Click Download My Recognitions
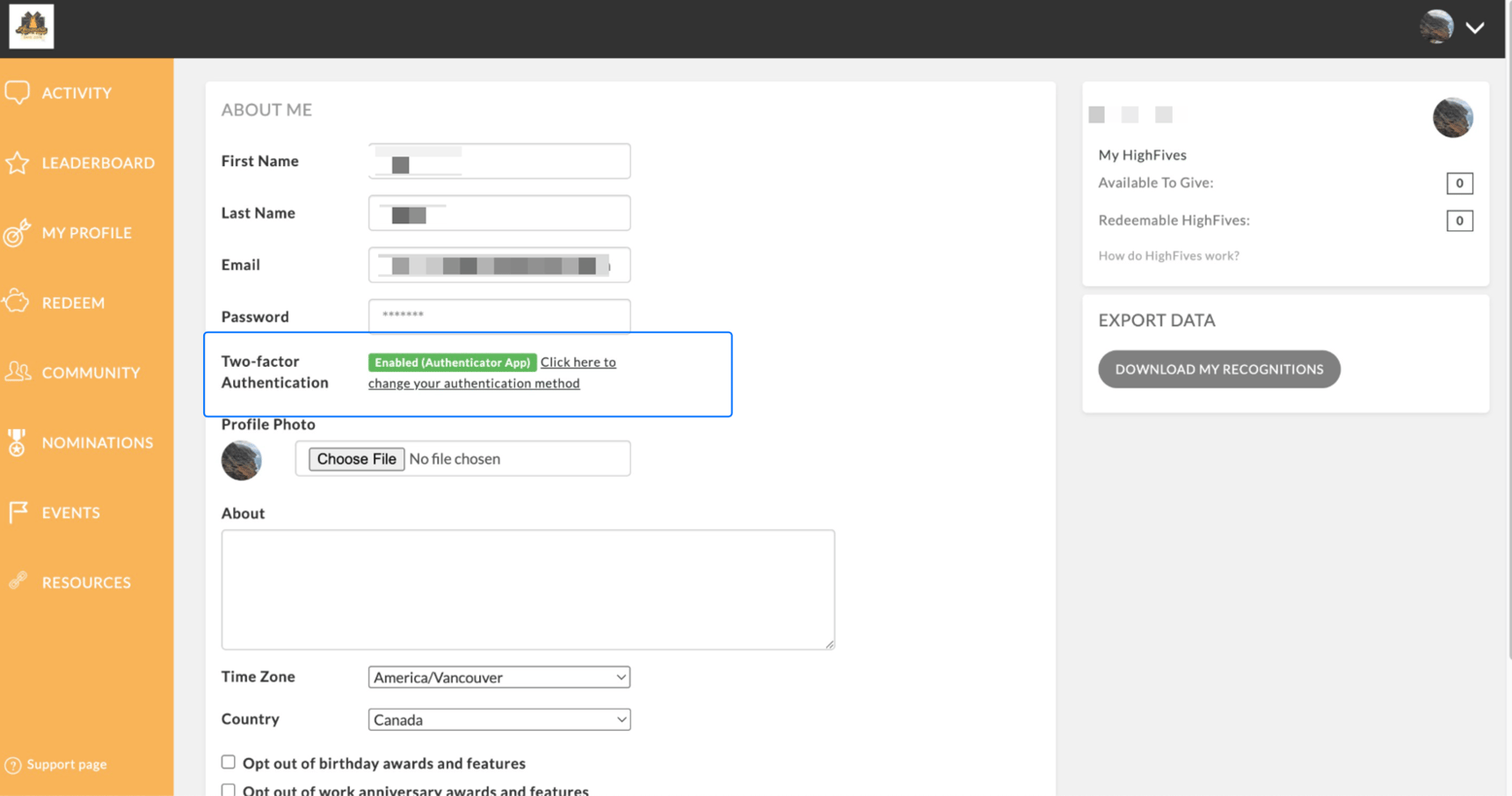The width and height of the screenshot is (1512, 796). point(1218,369)
